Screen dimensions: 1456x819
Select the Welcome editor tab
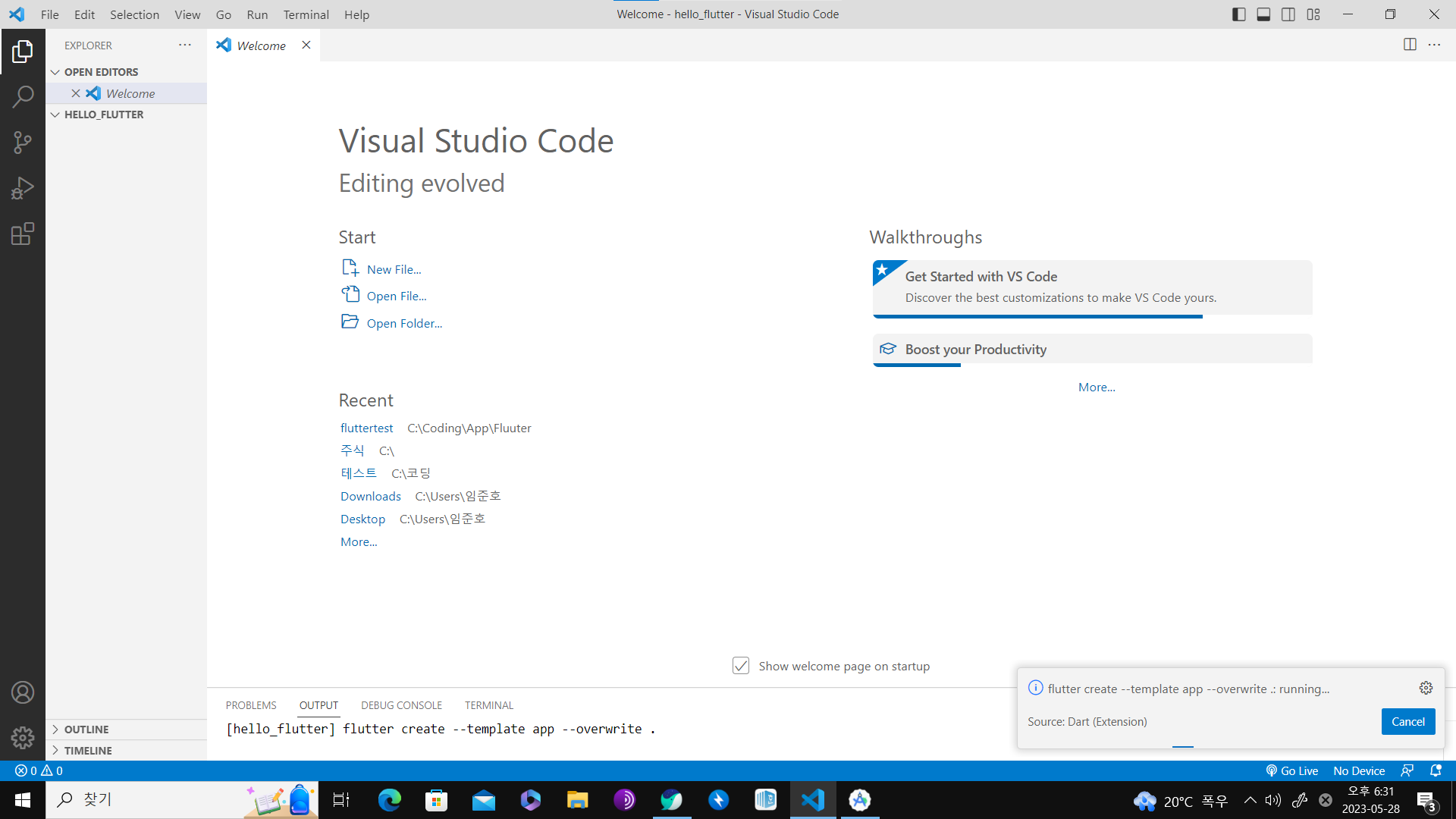pos(262,45)
